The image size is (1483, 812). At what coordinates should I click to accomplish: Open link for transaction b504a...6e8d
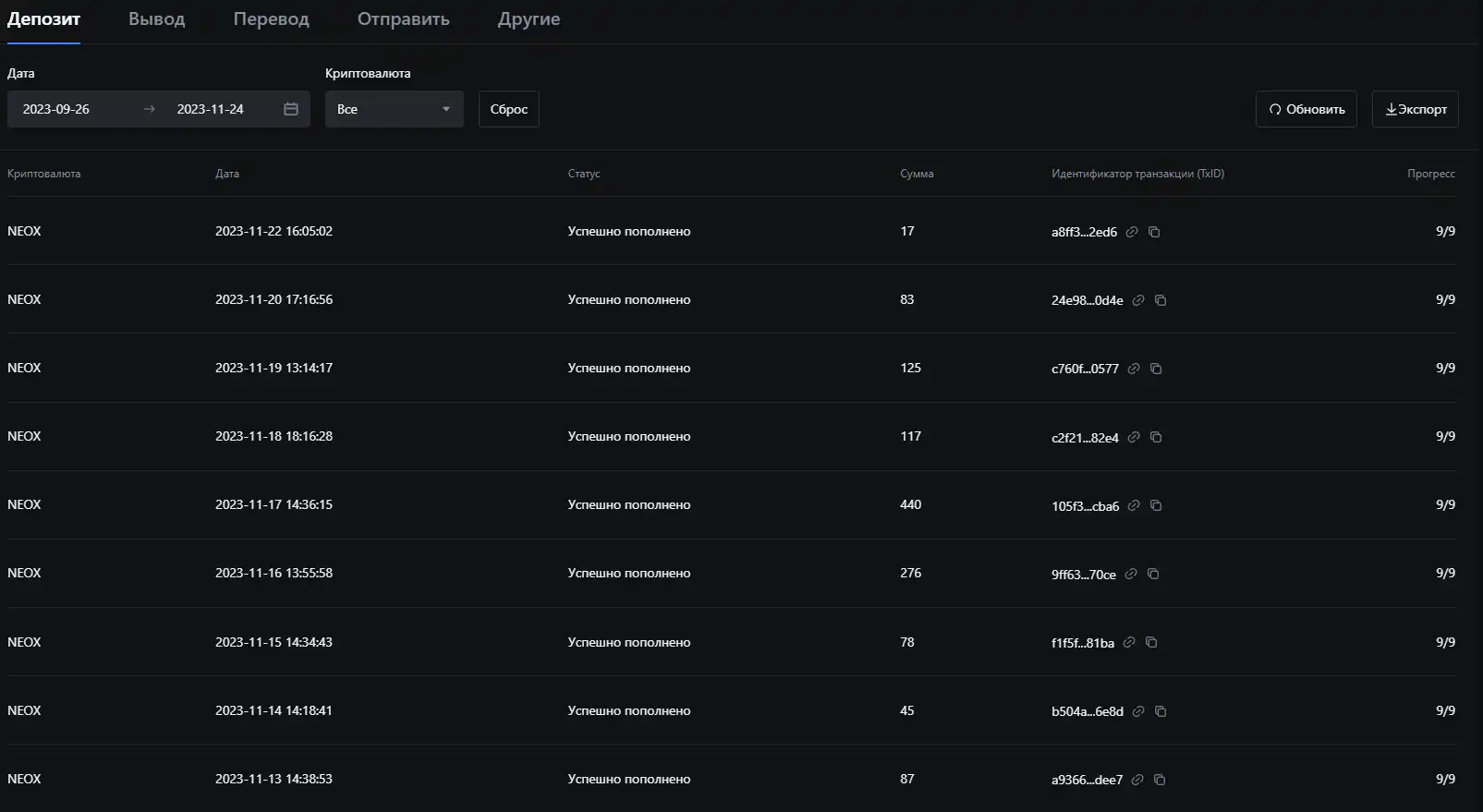pos(1138,711)
